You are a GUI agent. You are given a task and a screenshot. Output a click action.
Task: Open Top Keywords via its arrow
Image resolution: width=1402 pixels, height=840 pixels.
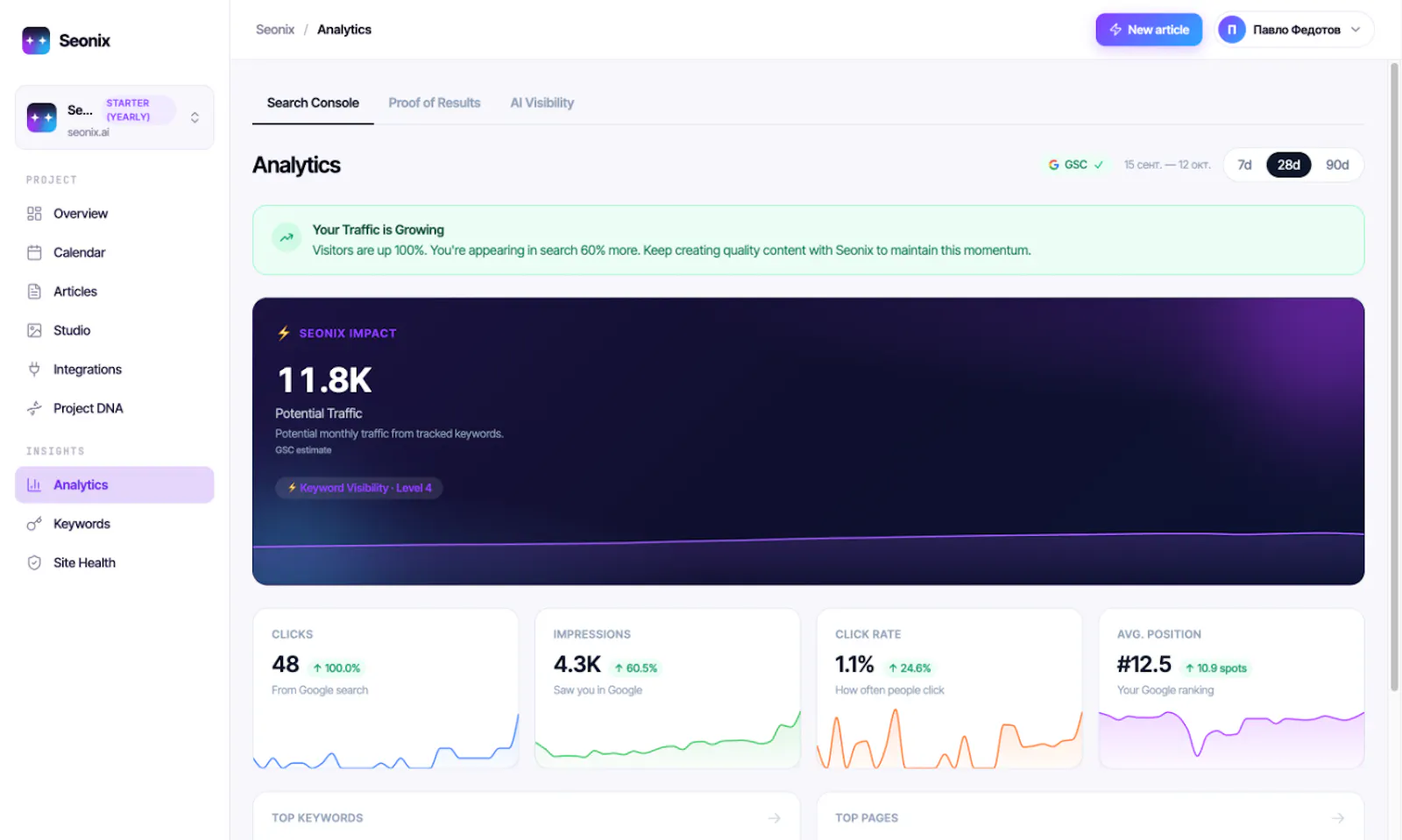point(775,818)
